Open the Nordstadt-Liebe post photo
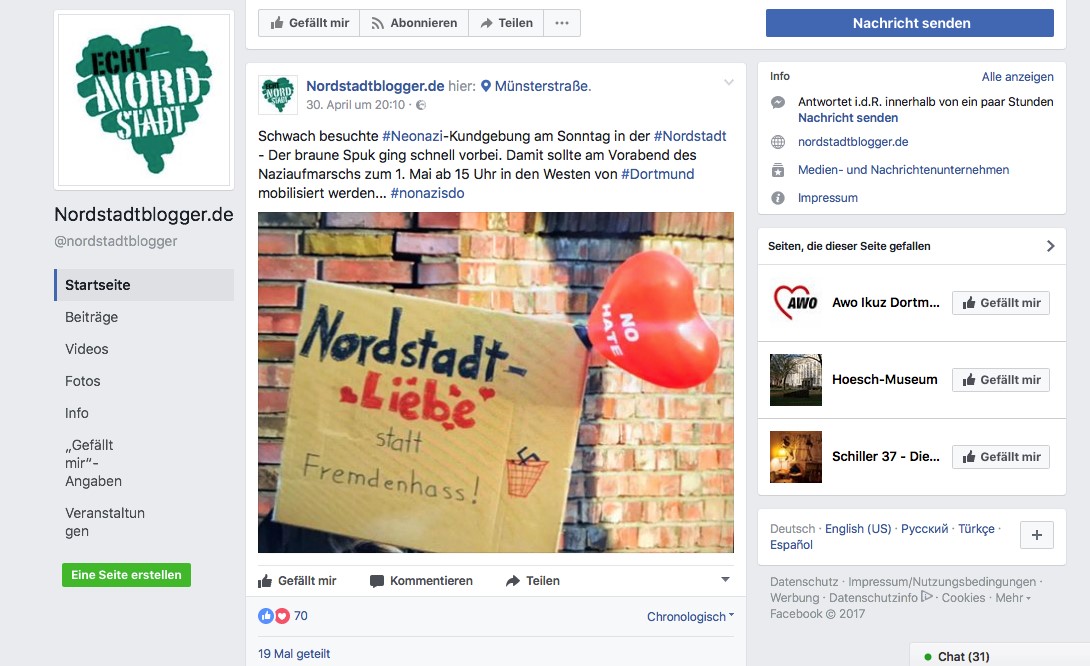The height and width of the screenshot is (666, 1090). [x=496, y=382]
